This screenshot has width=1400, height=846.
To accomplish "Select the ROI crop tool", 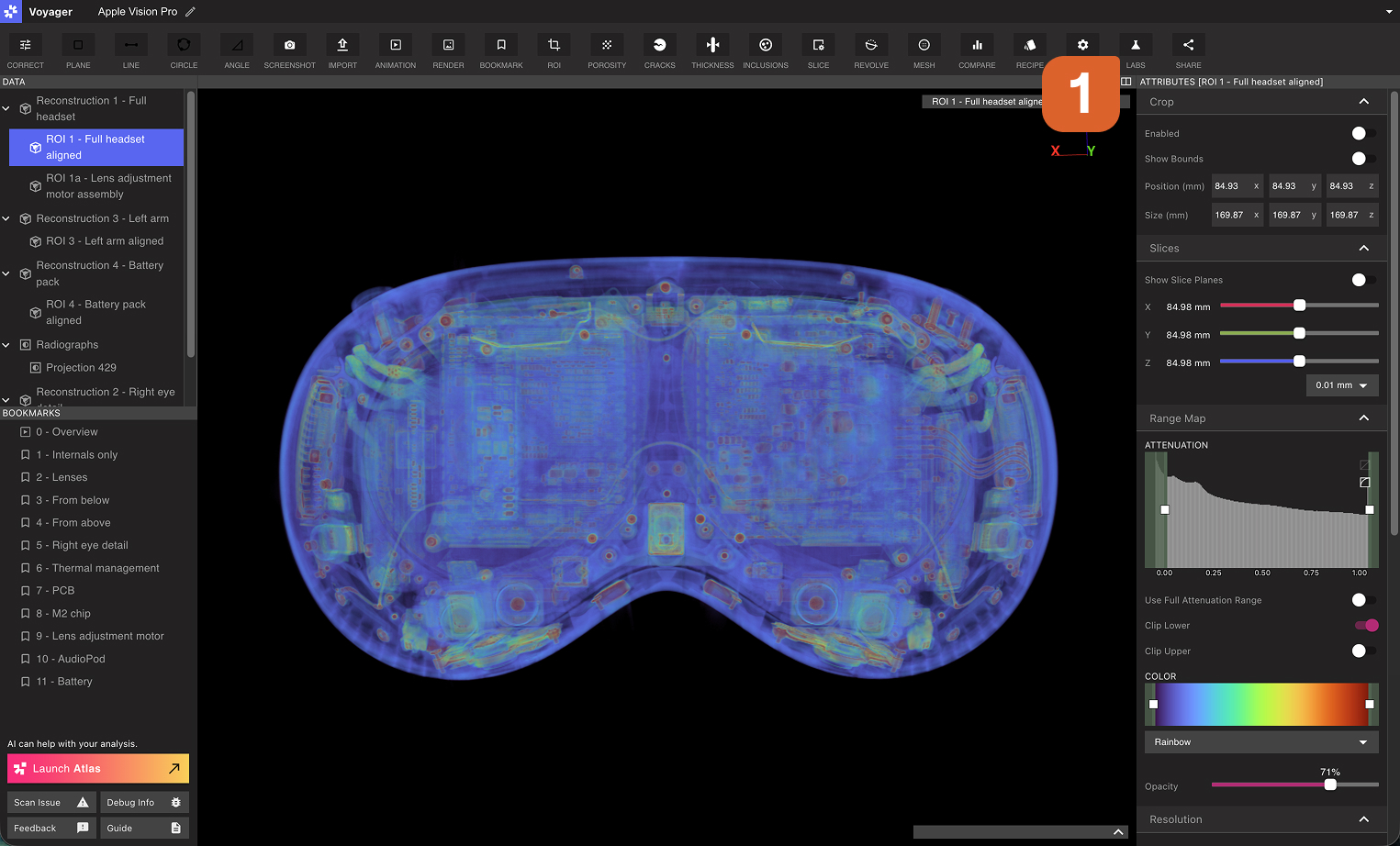I will pyautogui.click(x=554, y=51).
